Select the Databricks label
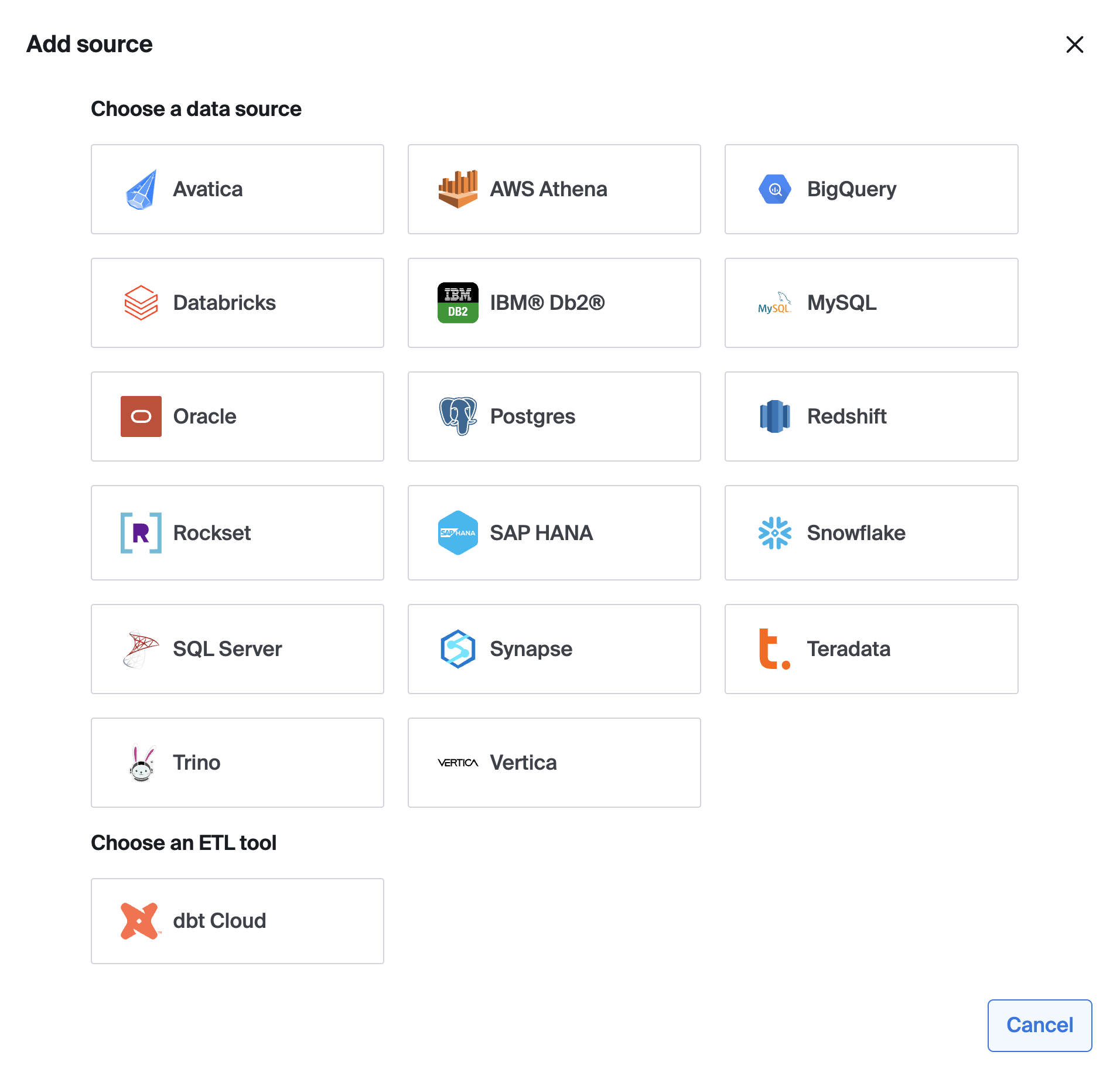This screenshot has width=1120, height=1079. (224, 303)
